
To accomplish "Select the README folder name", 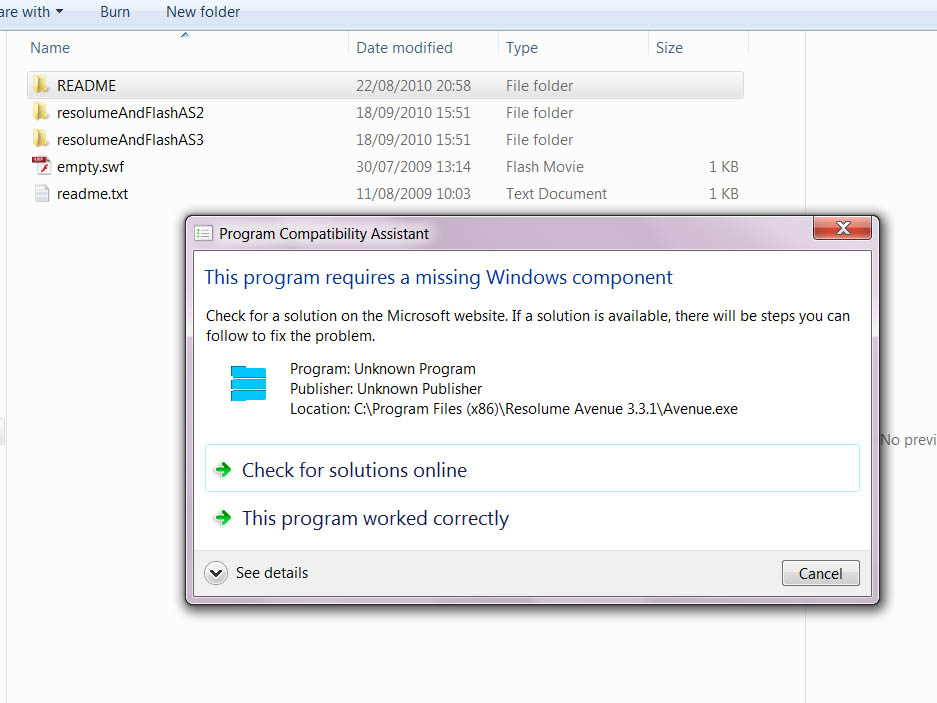I will (x=87, y=85).
